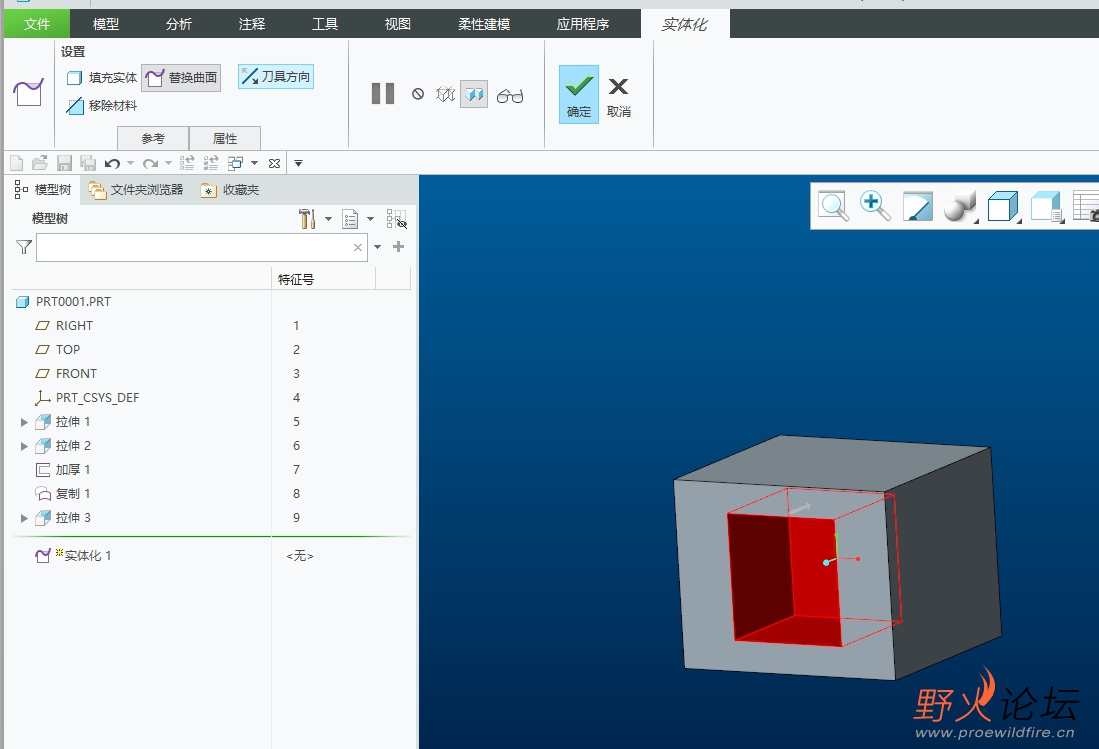This screenshot has width=1099, height=749.
Task: Click the first Regenerate icon
Action: pyautogui.click(x=187, y=163)
